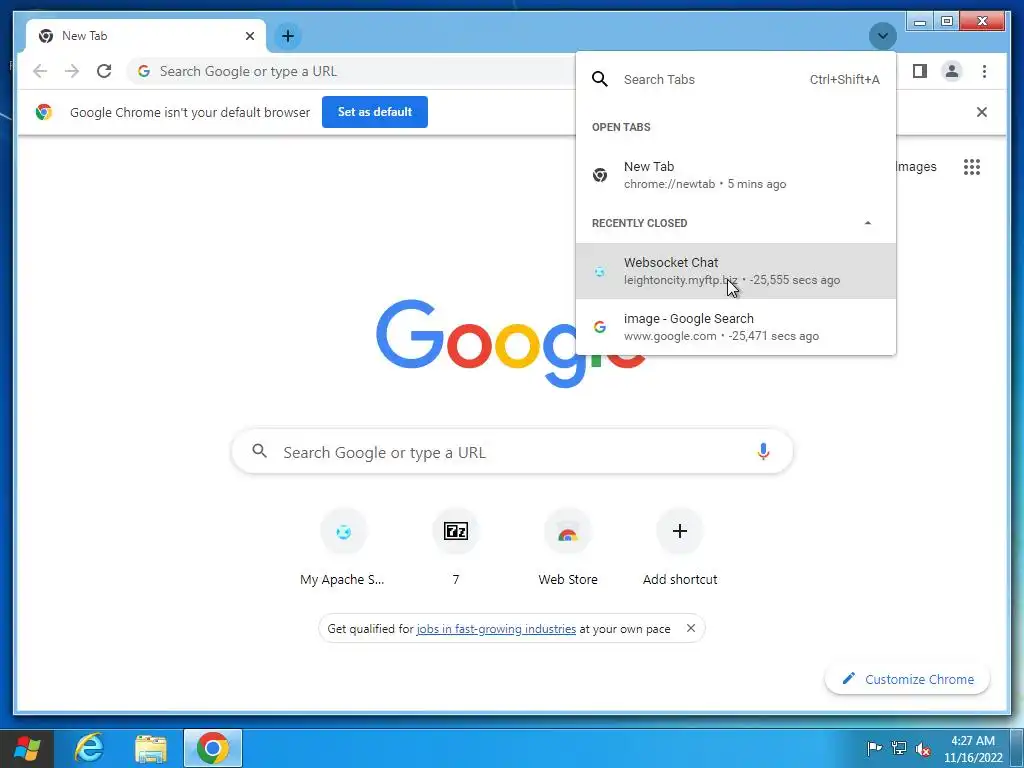Viewport: 1024px width, 768px height.
Task: Click the Google icon in address bar
Action: point(144,71)
